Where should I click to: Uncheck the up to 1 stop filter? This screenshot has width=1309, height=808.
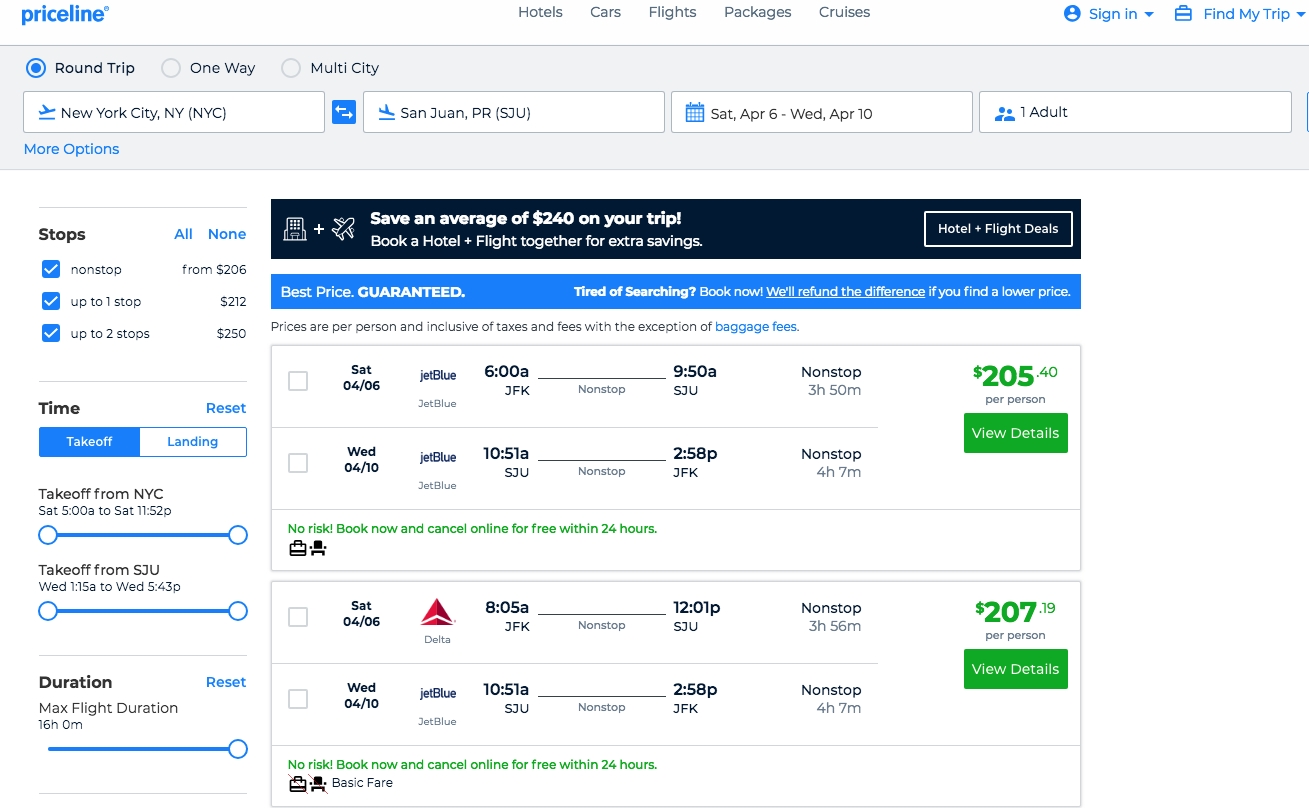pyautogui.click(x=51, y=301)
